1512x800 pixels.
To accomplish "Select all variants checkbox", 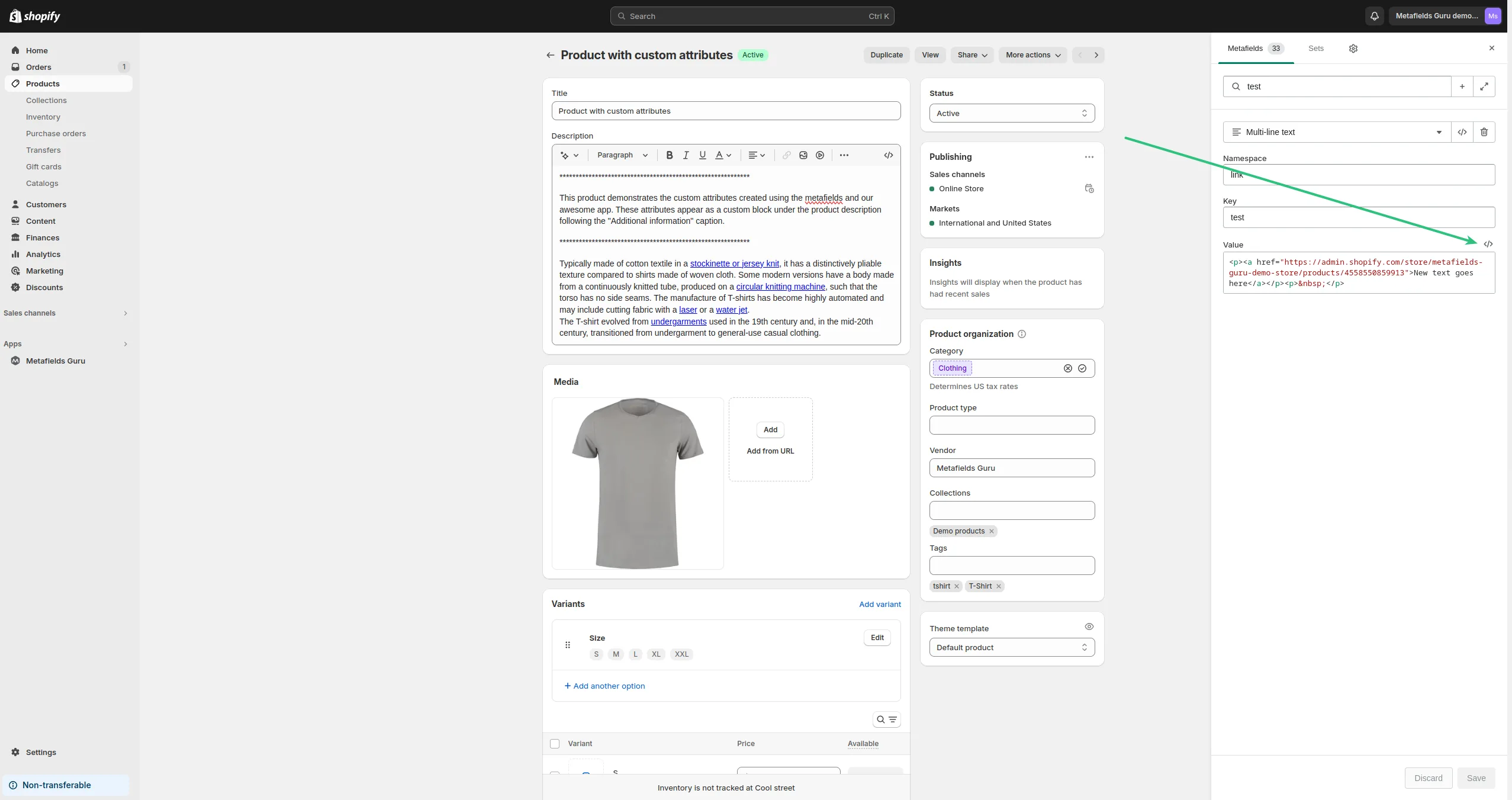I will [554, 744].
